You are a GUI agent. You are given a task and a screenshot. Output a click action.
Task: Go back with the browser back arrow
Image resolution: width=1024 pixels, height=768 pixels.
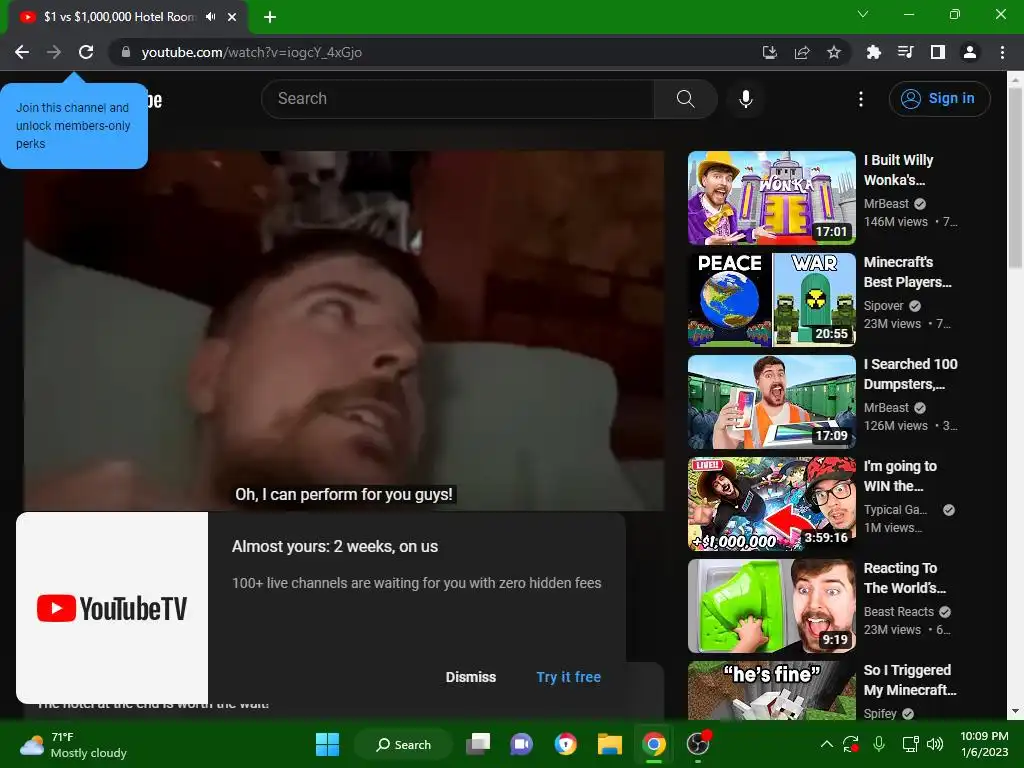pos(22,52)
